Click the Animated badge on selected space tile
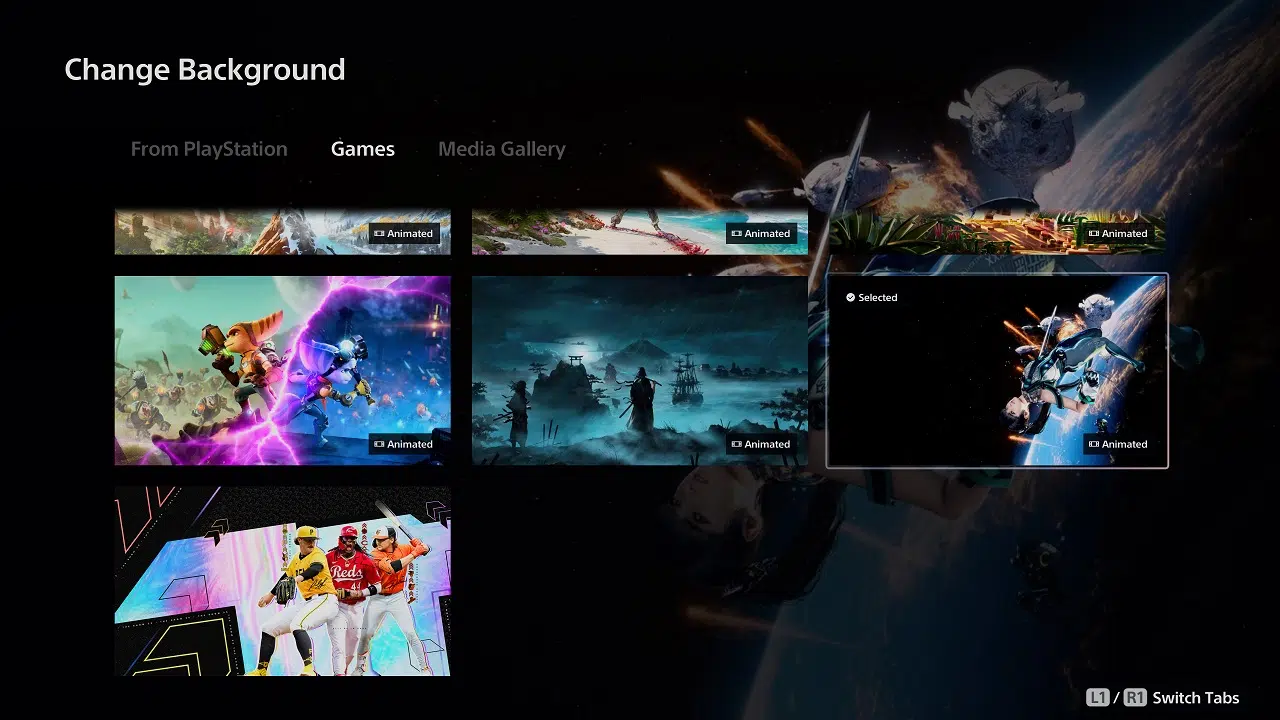 click(x=1117, y=444)
